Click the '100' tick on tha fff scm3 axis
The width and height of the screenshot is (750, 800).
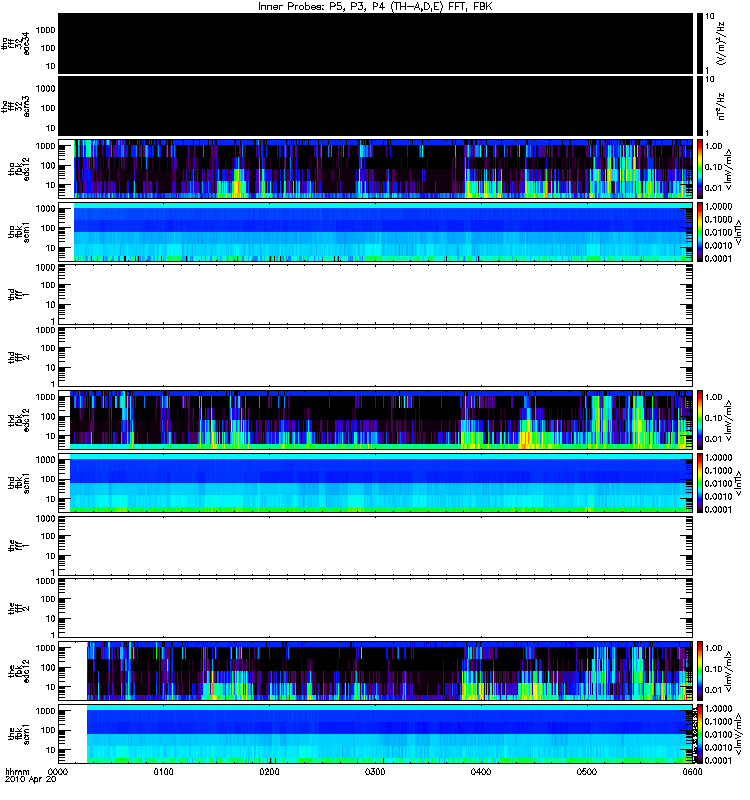48,108
